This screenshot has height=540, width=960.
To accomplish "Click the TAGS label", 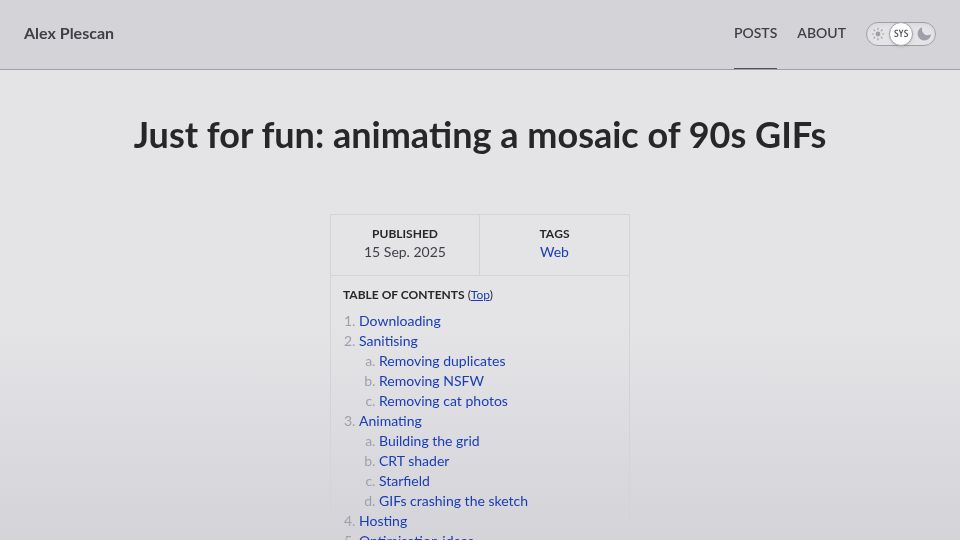I will 554,234.
